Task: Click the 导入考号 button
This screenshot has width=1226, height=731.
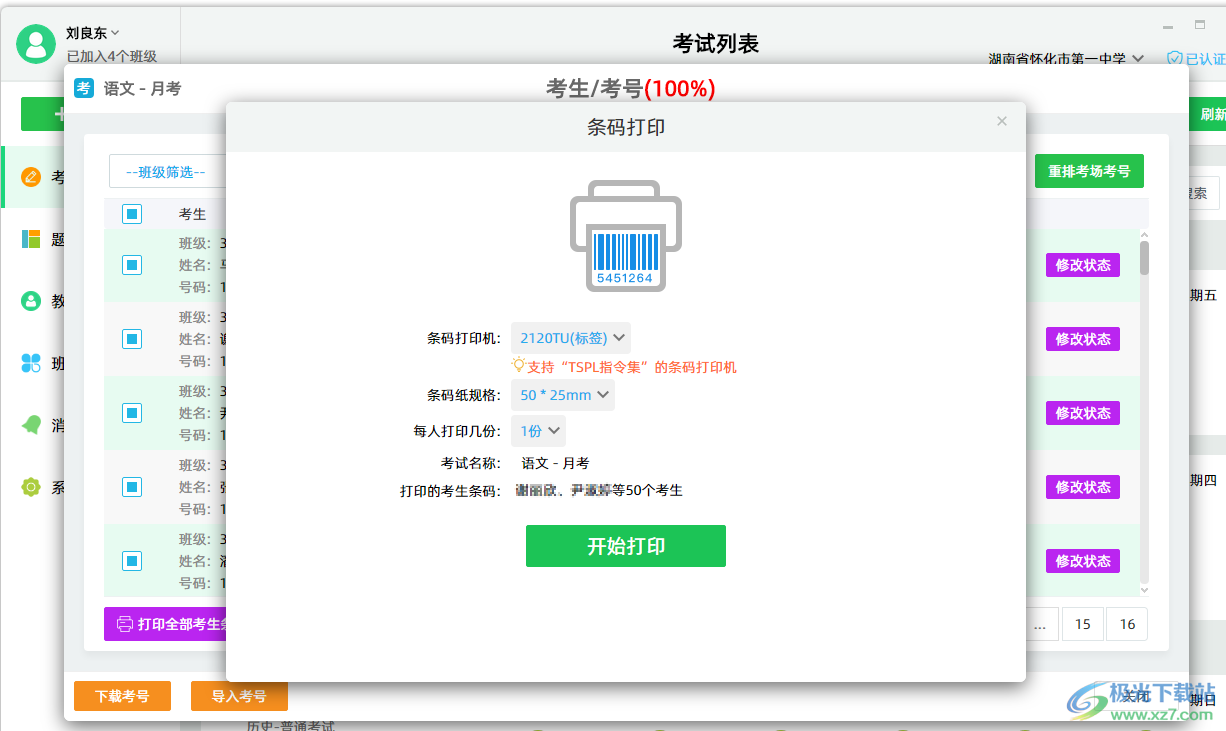Action: click(239, 696)
